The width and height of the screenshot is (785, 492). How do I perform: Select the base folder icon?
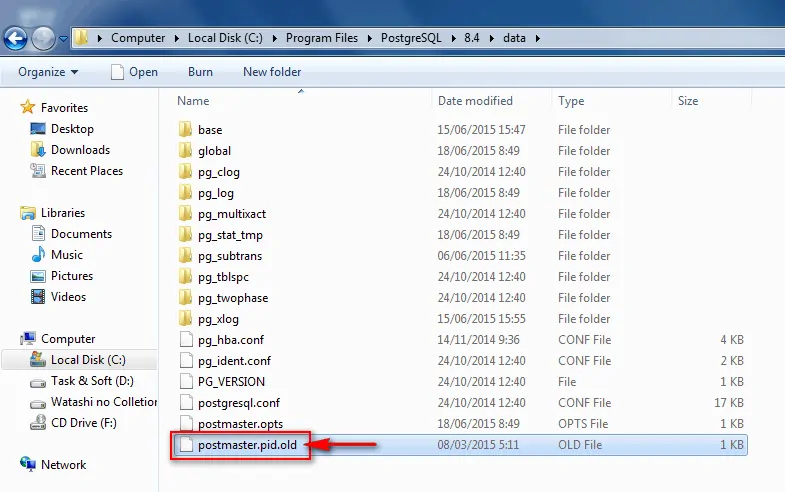pos(185,129)
